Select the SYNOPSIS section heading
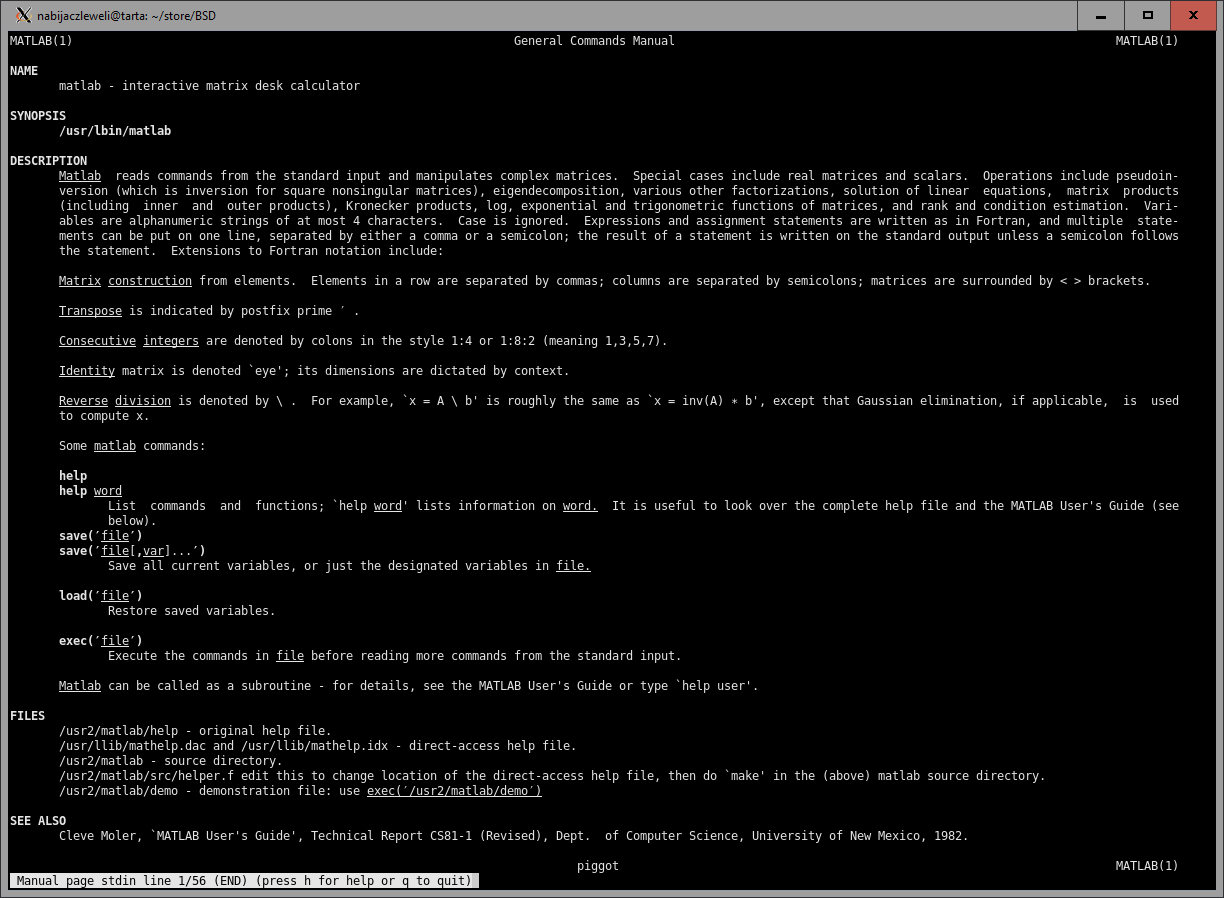Screen dimensions: 1224x898 [x=38, y=116]
